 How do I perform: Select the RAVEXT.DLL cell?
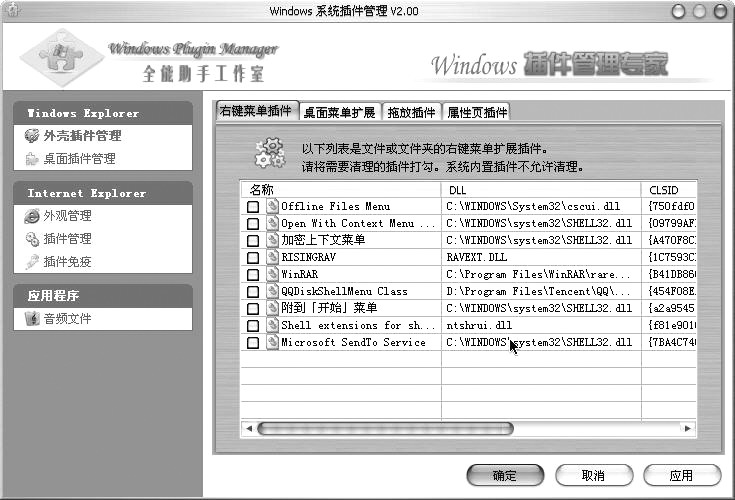(x=541, y=257)
